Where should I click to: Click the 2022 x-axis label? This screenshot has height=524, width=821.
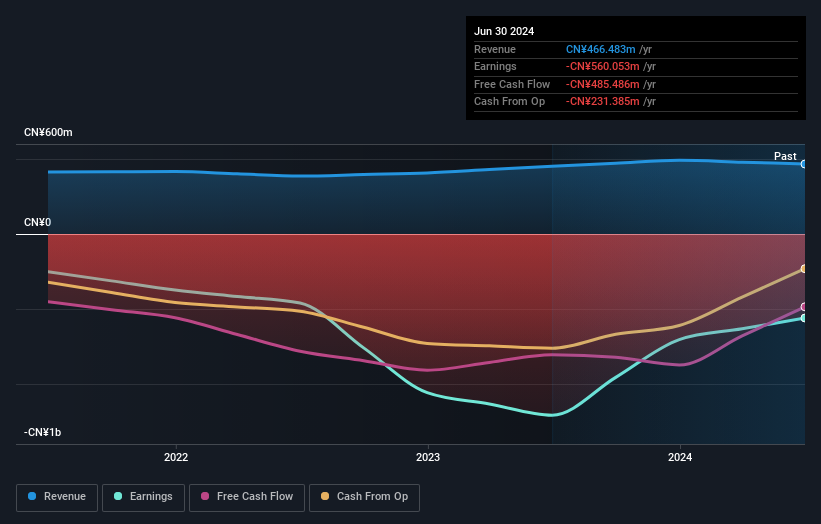tap(176, 458)
